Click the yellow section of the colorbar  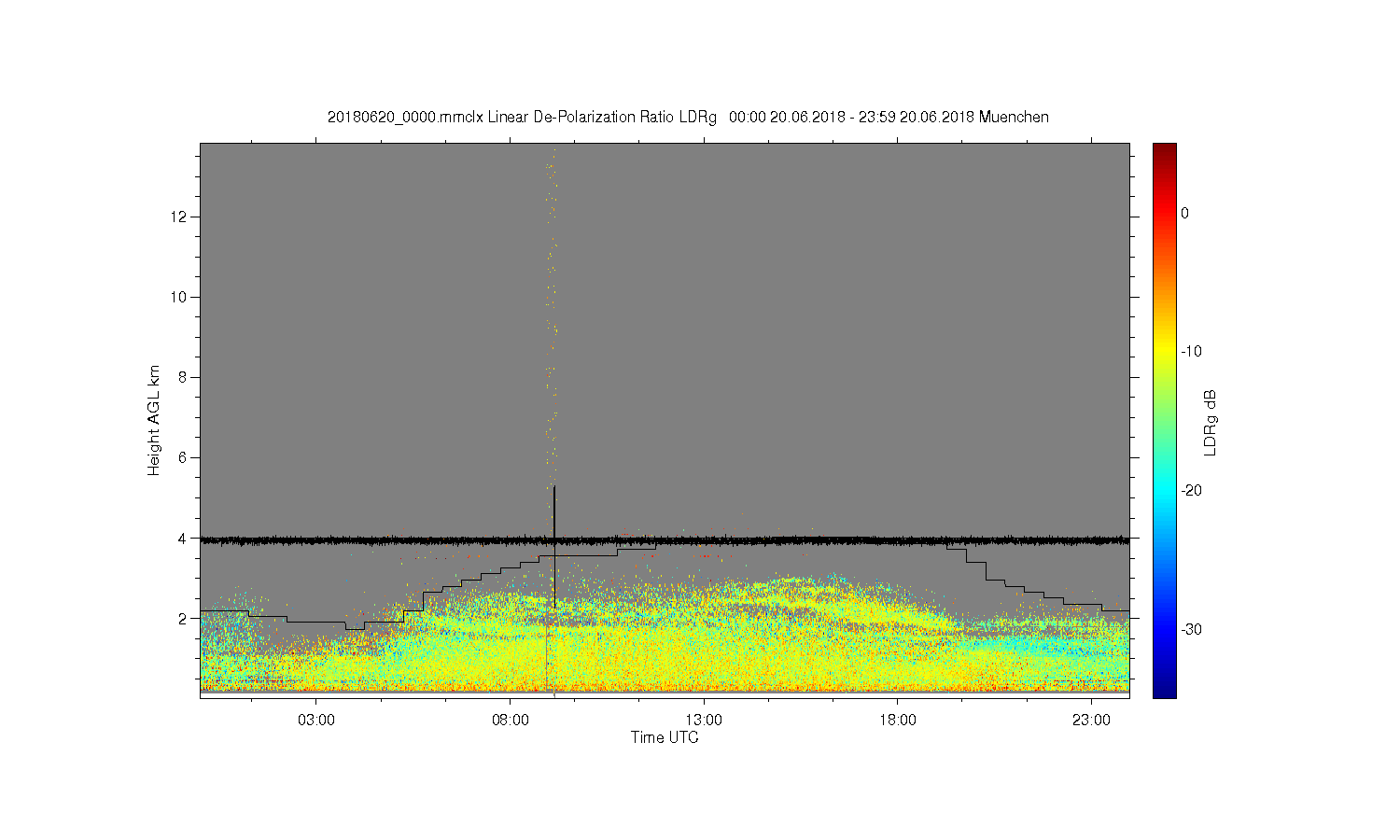(x=1164, y=352)
